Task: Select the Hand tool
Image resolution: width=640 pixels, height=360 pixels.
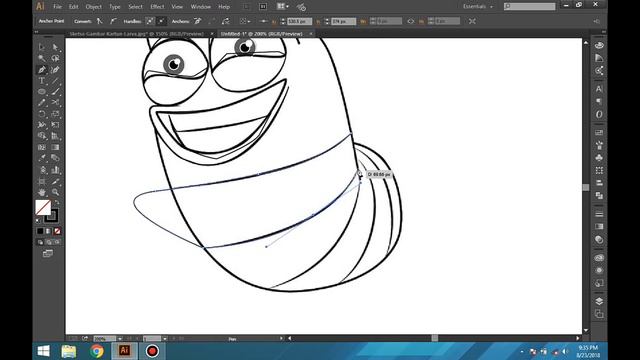Action: pyautogui.click(x=42, y=192)
